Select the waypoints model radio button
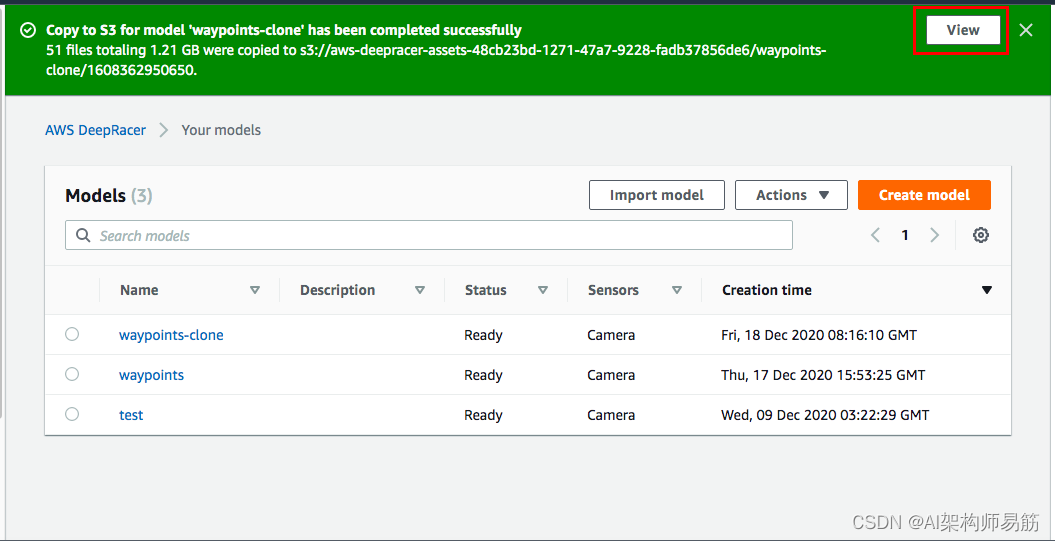Viewport: 1055px width, 541px height. point(72,374)
